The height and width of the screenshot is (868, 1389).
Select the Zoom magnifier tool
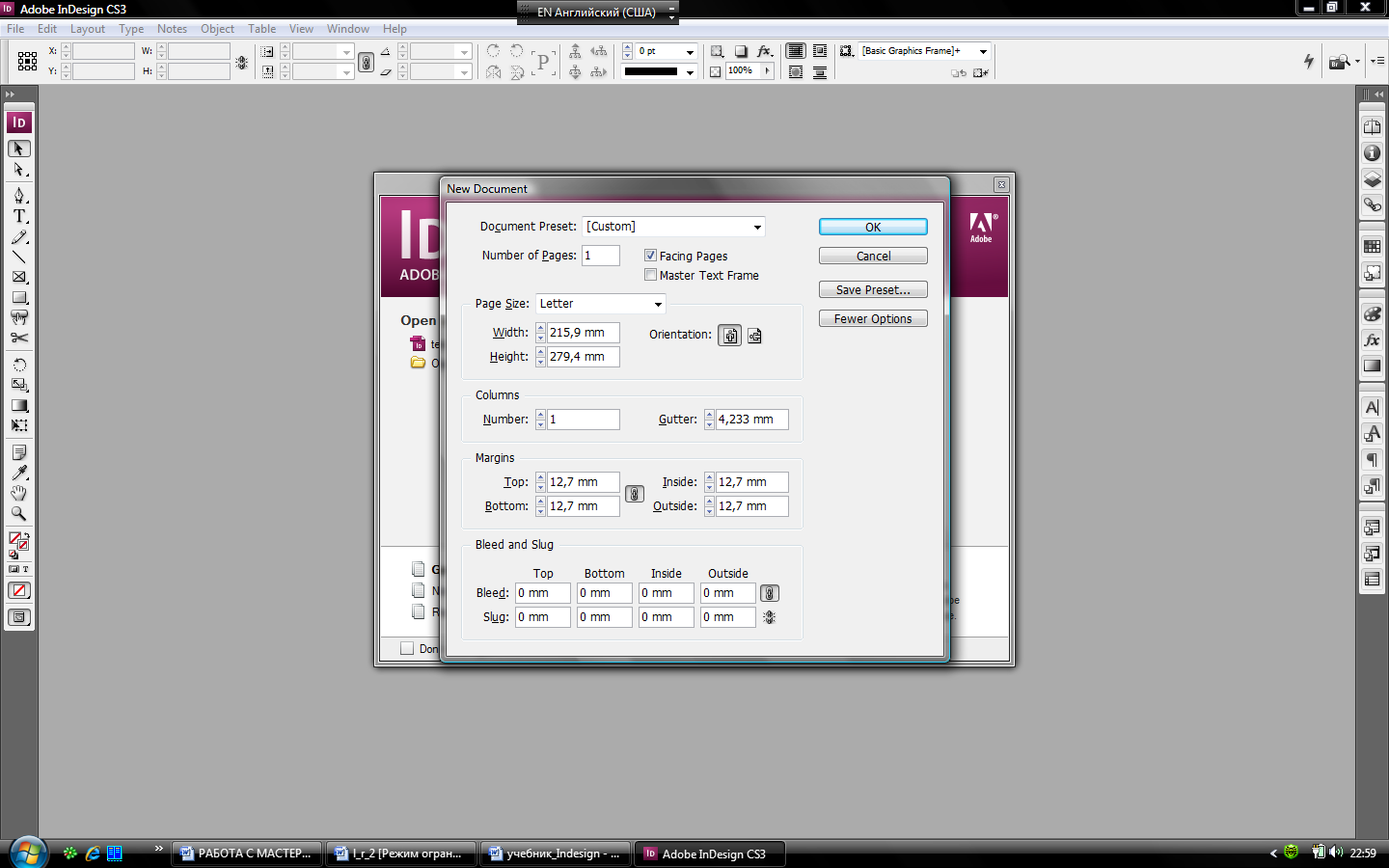pos(19,513)
